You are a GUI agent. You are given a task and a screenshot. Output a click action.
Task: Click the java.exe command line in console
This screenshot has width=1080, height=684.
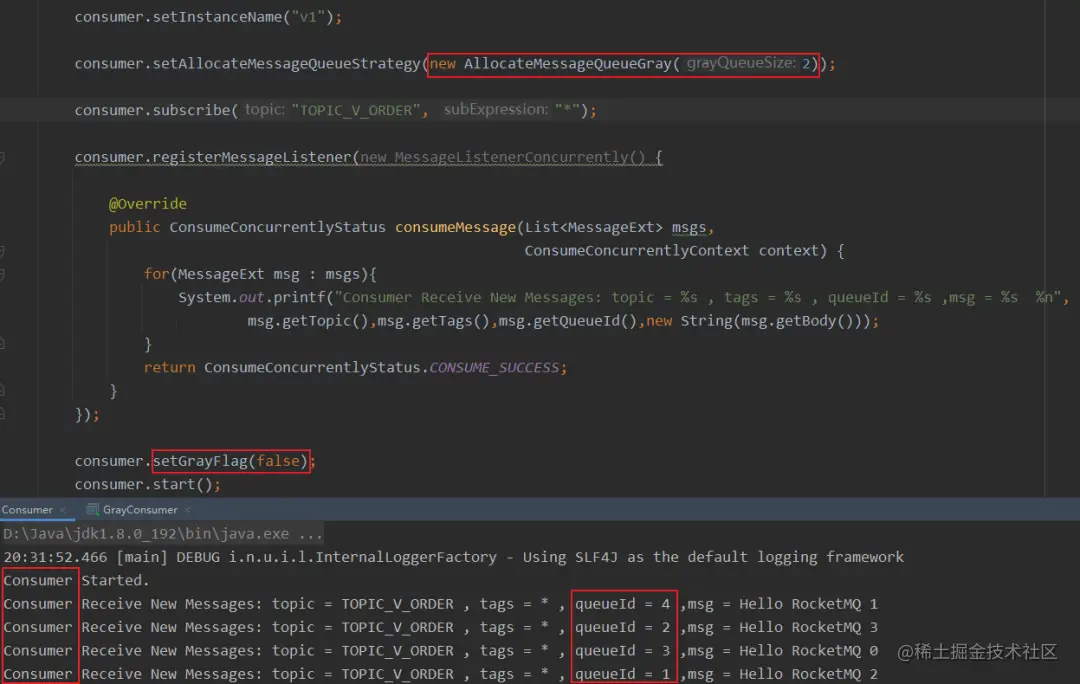click(163, 534)
